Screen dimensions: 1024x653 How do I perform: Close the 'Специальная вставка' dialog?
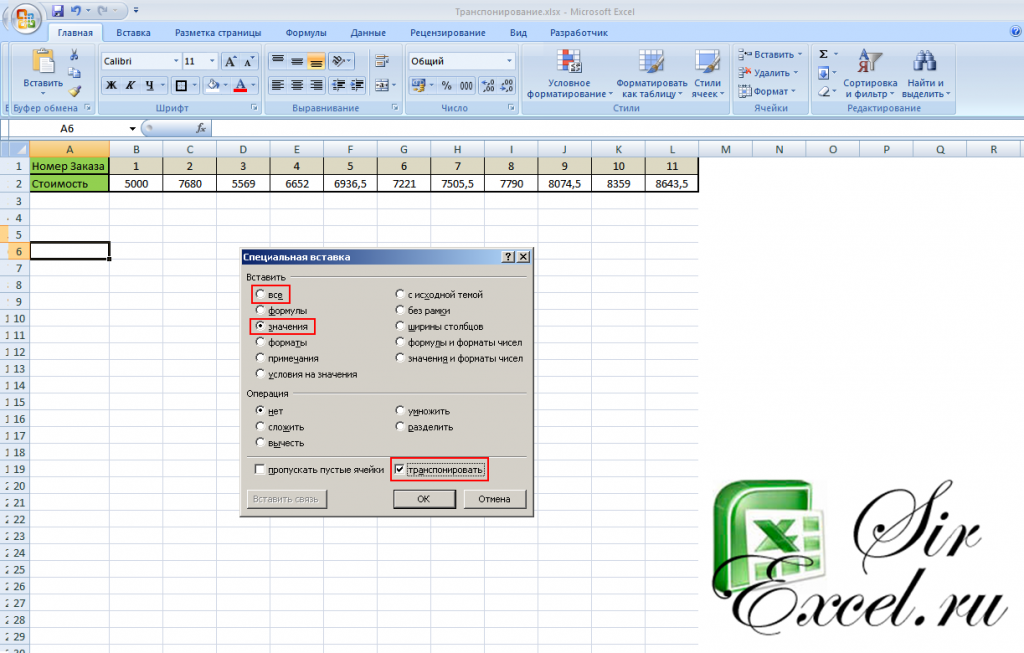tap(523, 257)
